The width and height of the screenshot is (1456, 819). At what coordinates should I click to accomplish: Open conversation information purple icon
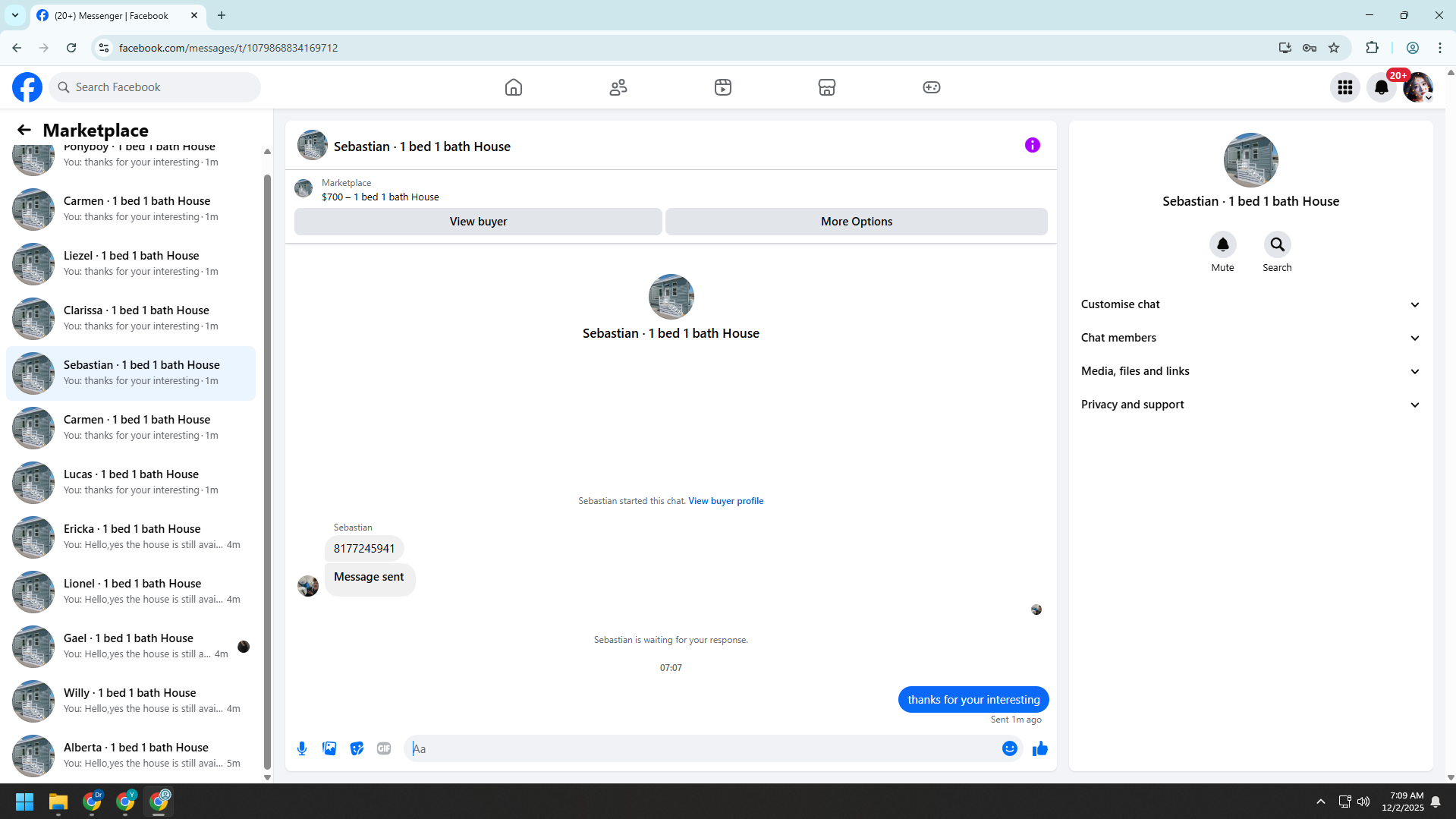[x=1033, y=145]
